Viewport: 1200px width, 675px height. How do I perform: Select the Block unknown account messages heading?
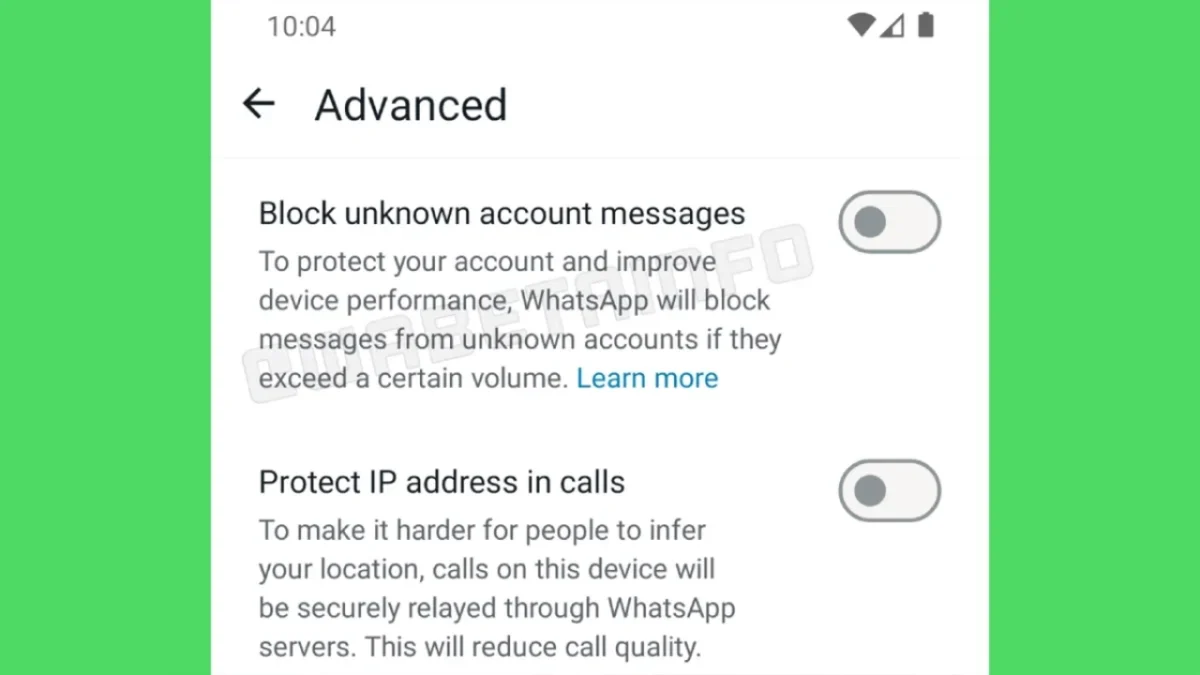pyautogui.click(x=502, y=213)
